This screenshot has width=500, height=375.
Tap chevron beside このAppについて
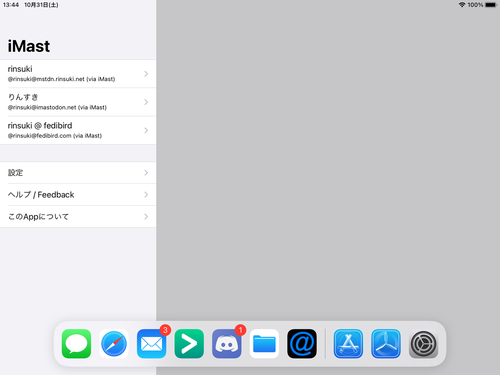pos(146,217)
